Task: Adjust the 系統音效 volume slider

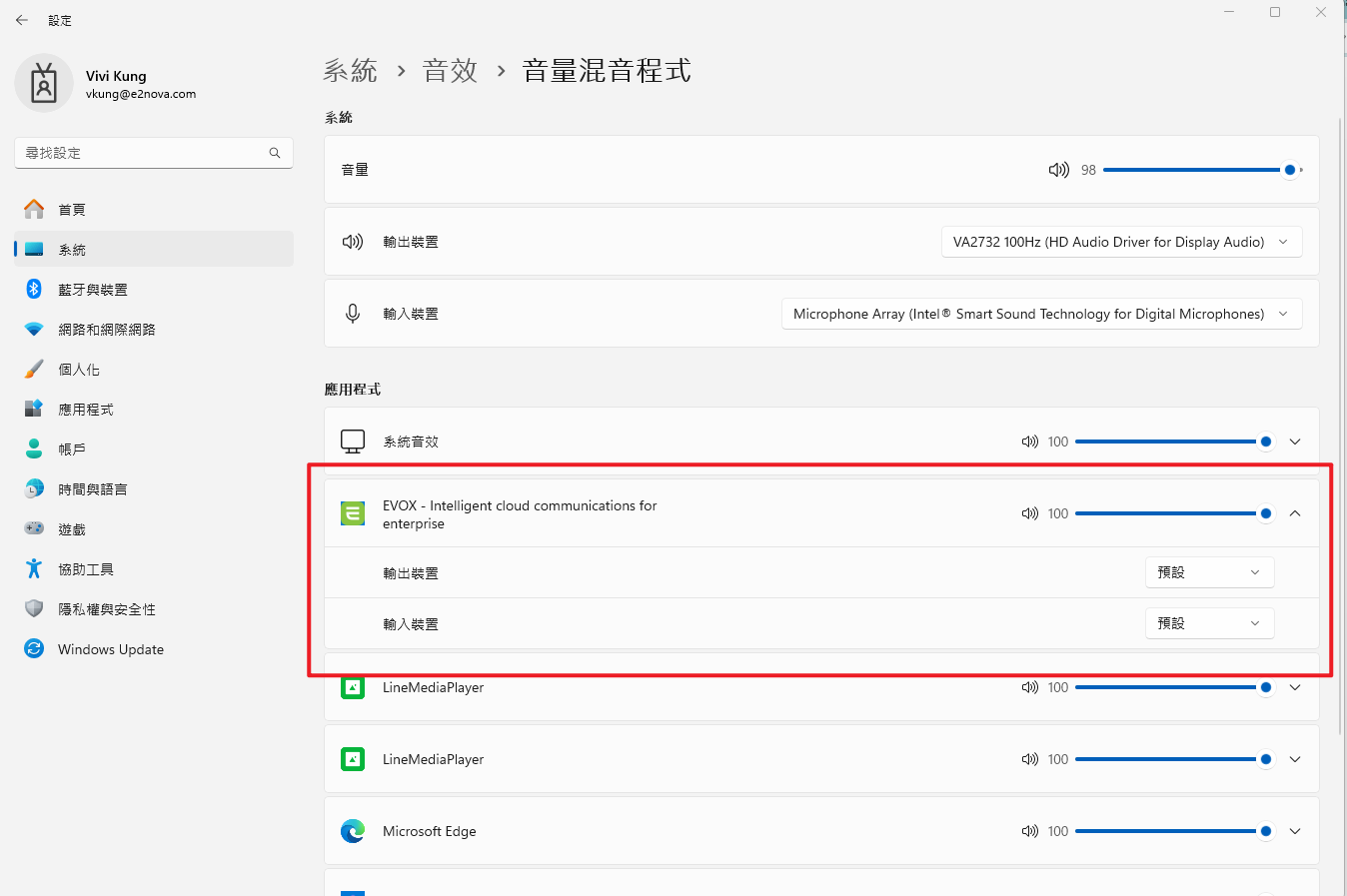Action: (1174, 442)
